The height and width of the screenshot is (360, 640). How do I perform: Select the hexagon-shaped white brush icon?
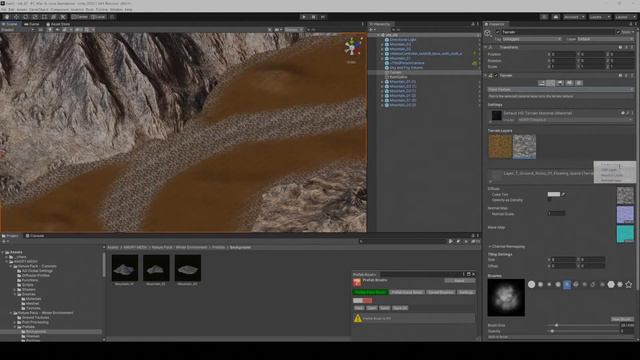point(611,284)
